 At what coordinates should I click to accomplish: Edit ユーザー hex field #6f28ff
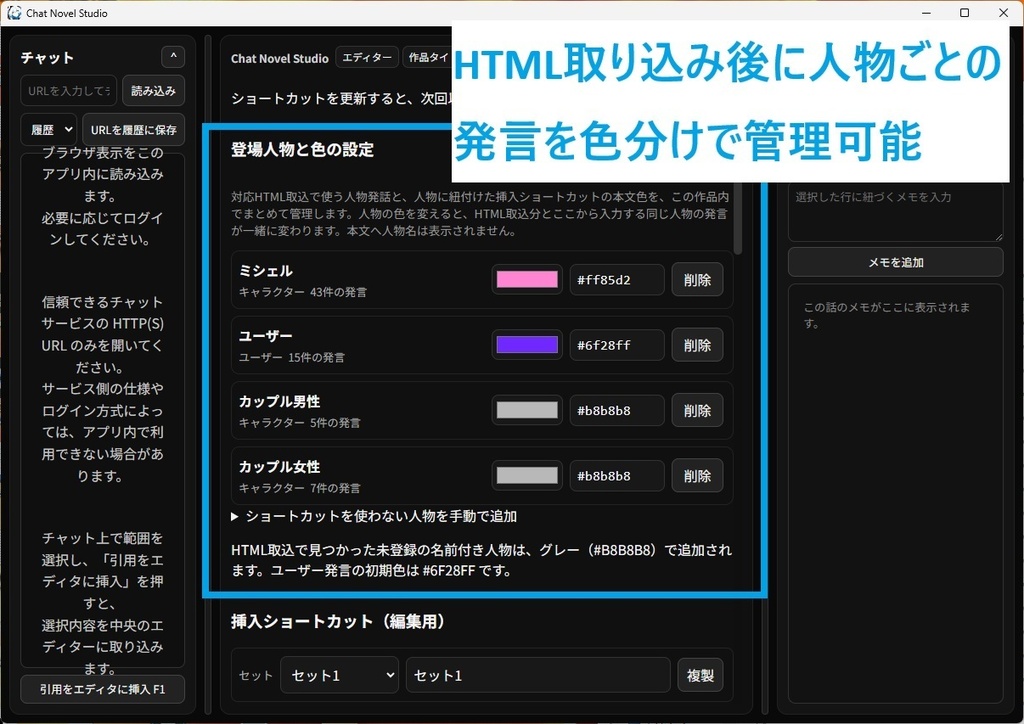(x=616, y=345)
